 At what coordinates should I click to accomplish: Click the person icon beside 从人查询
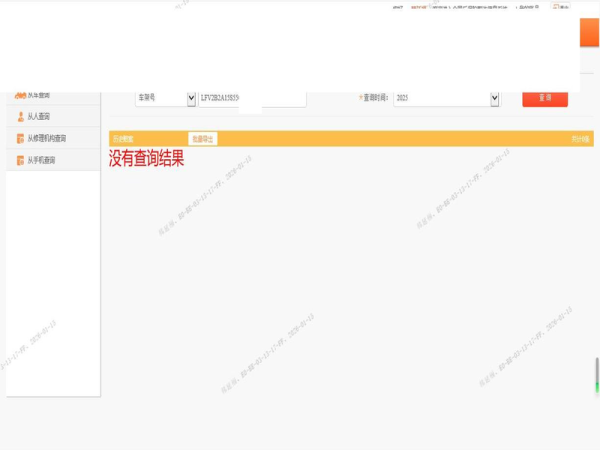pyautogui.click(x=20, y=117)
